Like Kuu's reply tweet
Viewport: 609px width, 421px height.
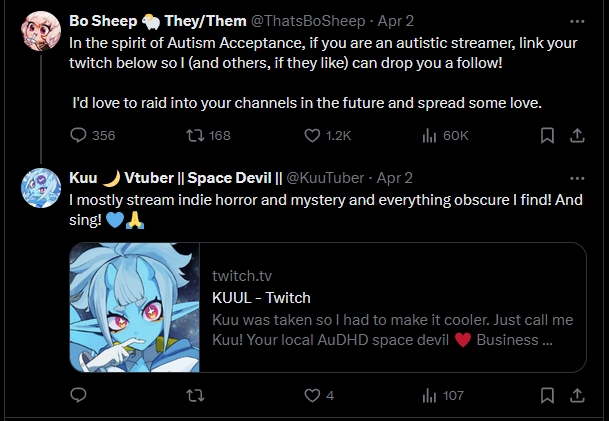[x=312, y=395]
